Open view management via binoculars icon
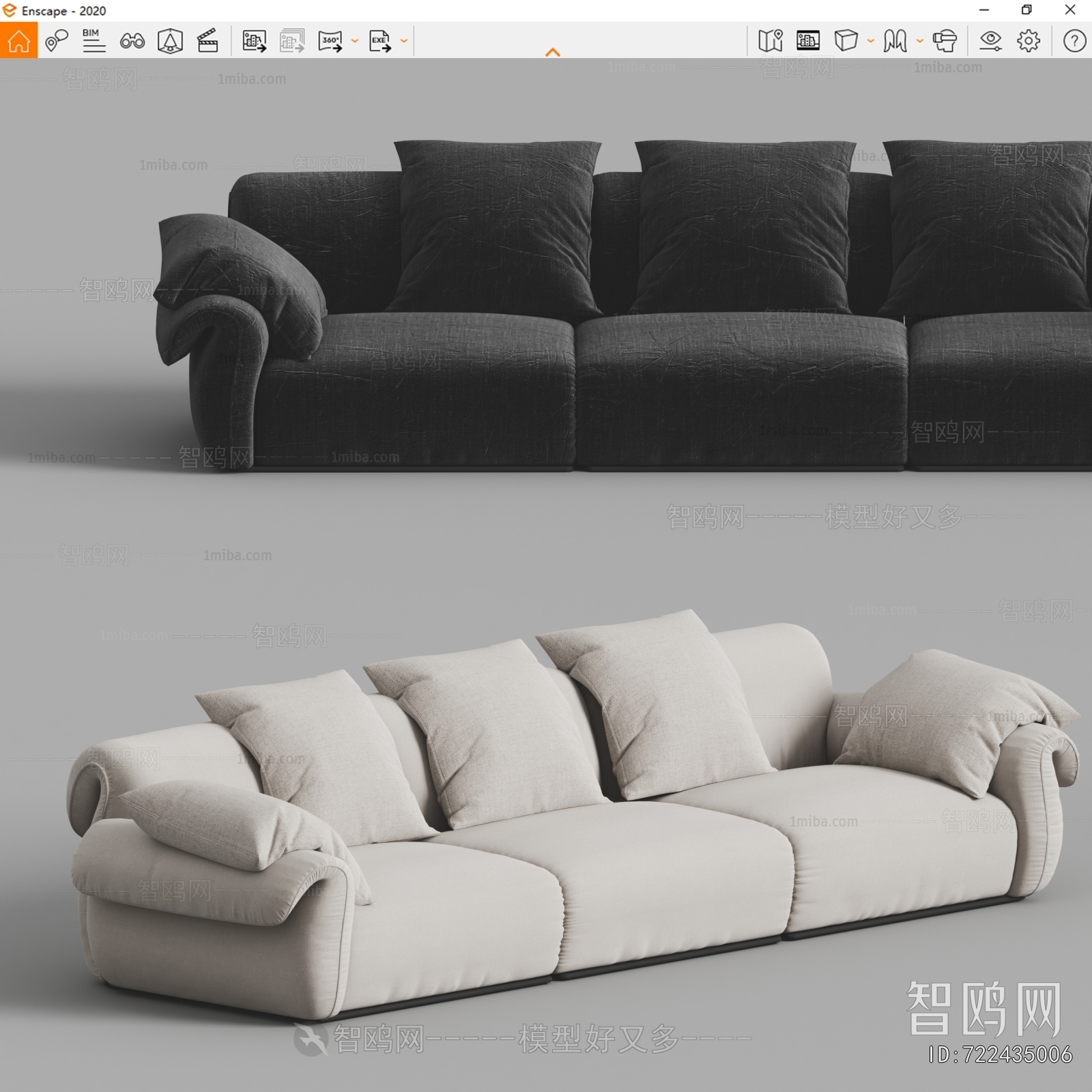Screen dimensions: 1092x1092 (x=132, y=41)
